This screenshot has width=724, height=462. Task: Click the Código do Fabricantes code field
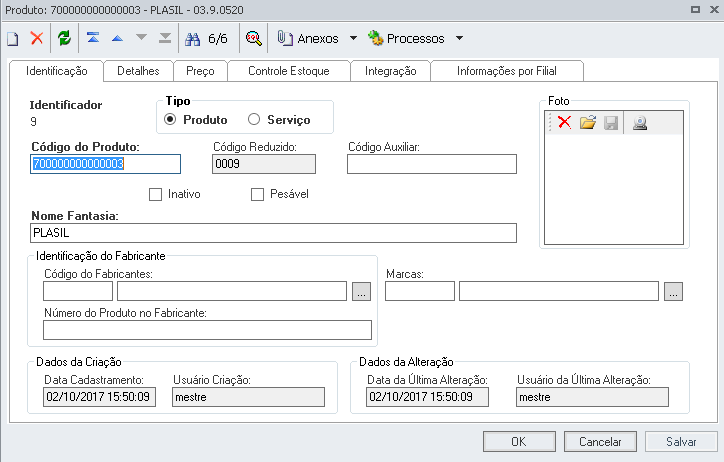pos(78,291)
